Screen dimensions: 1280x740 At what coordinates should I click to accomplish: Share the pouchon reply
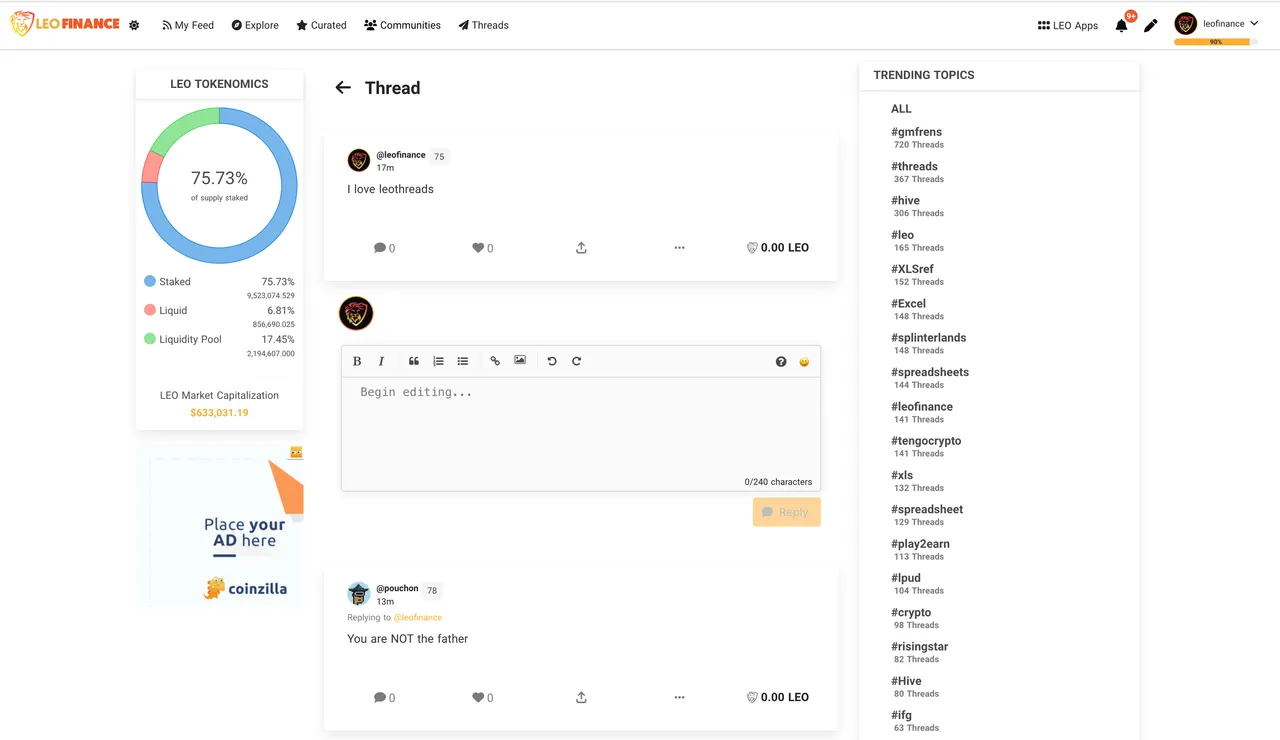(x=581, y=698)
